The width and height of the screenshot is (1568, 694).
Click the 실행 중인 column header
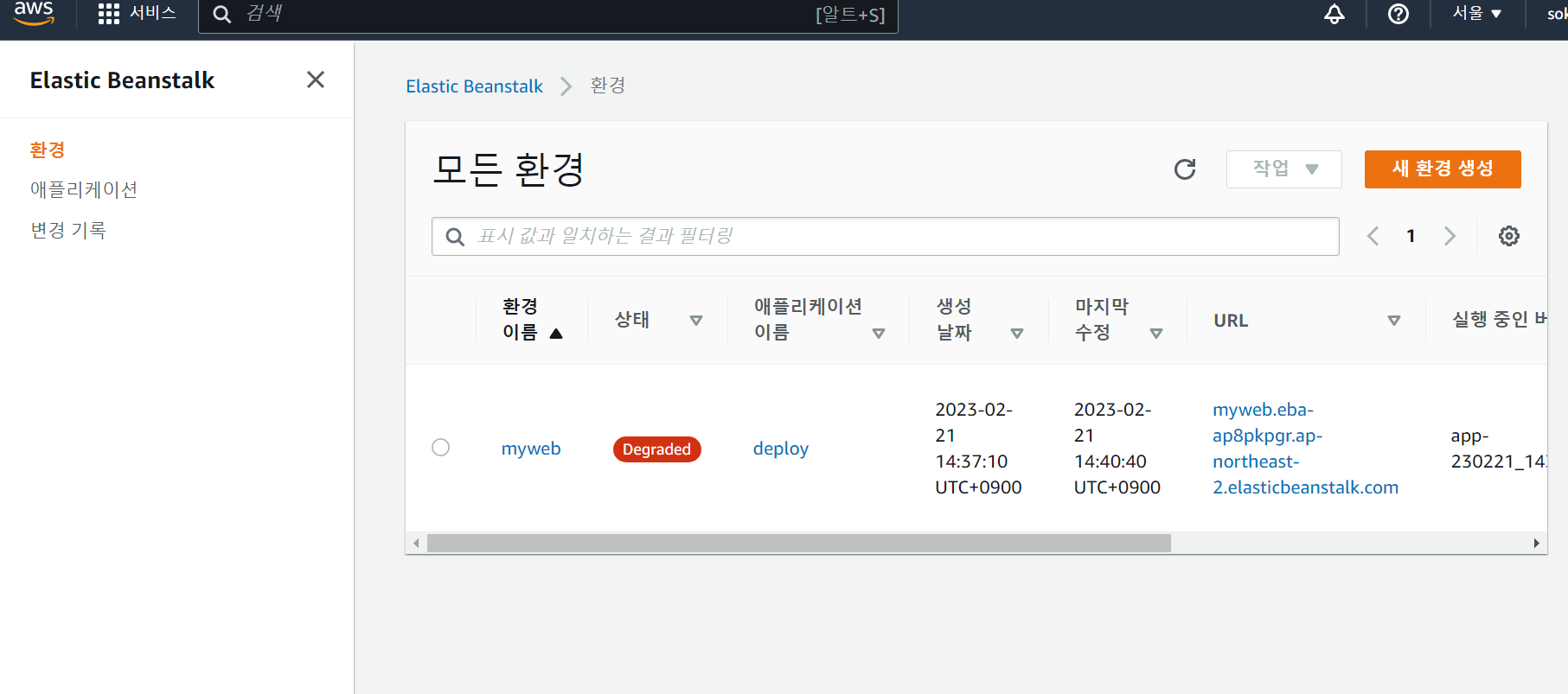point(1500,321)
